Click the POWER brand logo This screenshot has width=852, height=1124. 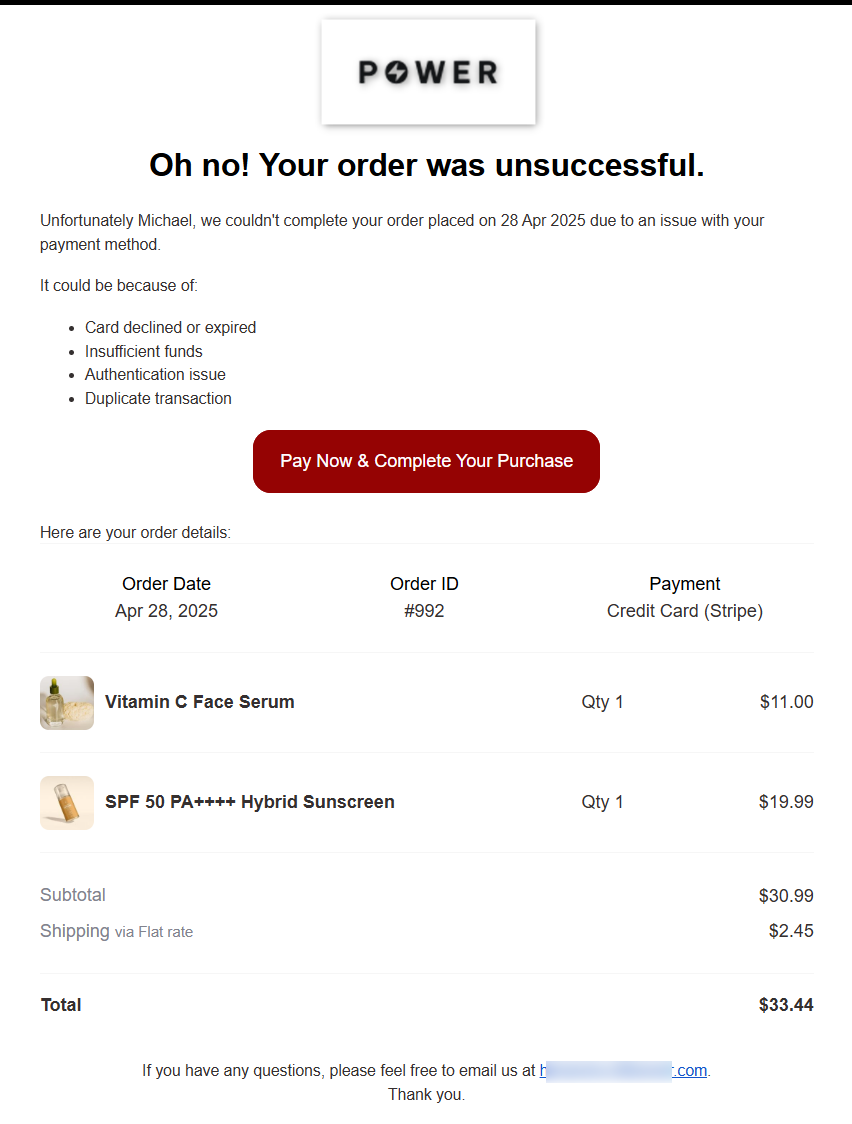click(428, 72)
